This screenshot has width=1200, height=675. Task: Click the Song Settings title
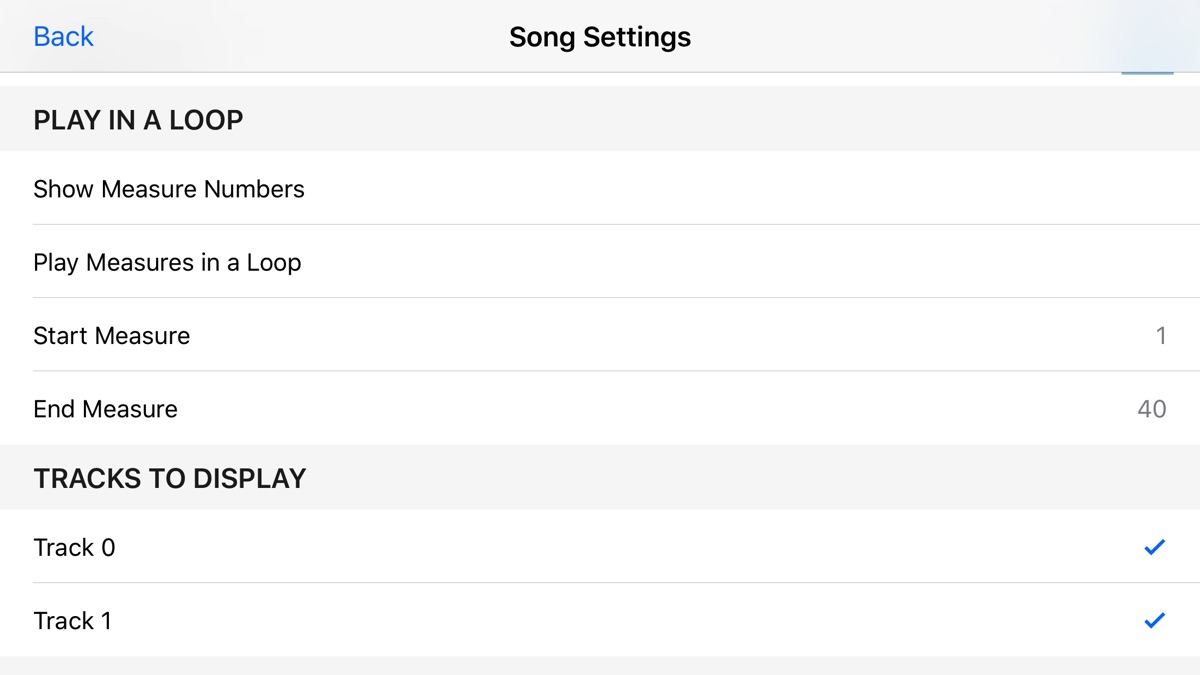point(599,37)
